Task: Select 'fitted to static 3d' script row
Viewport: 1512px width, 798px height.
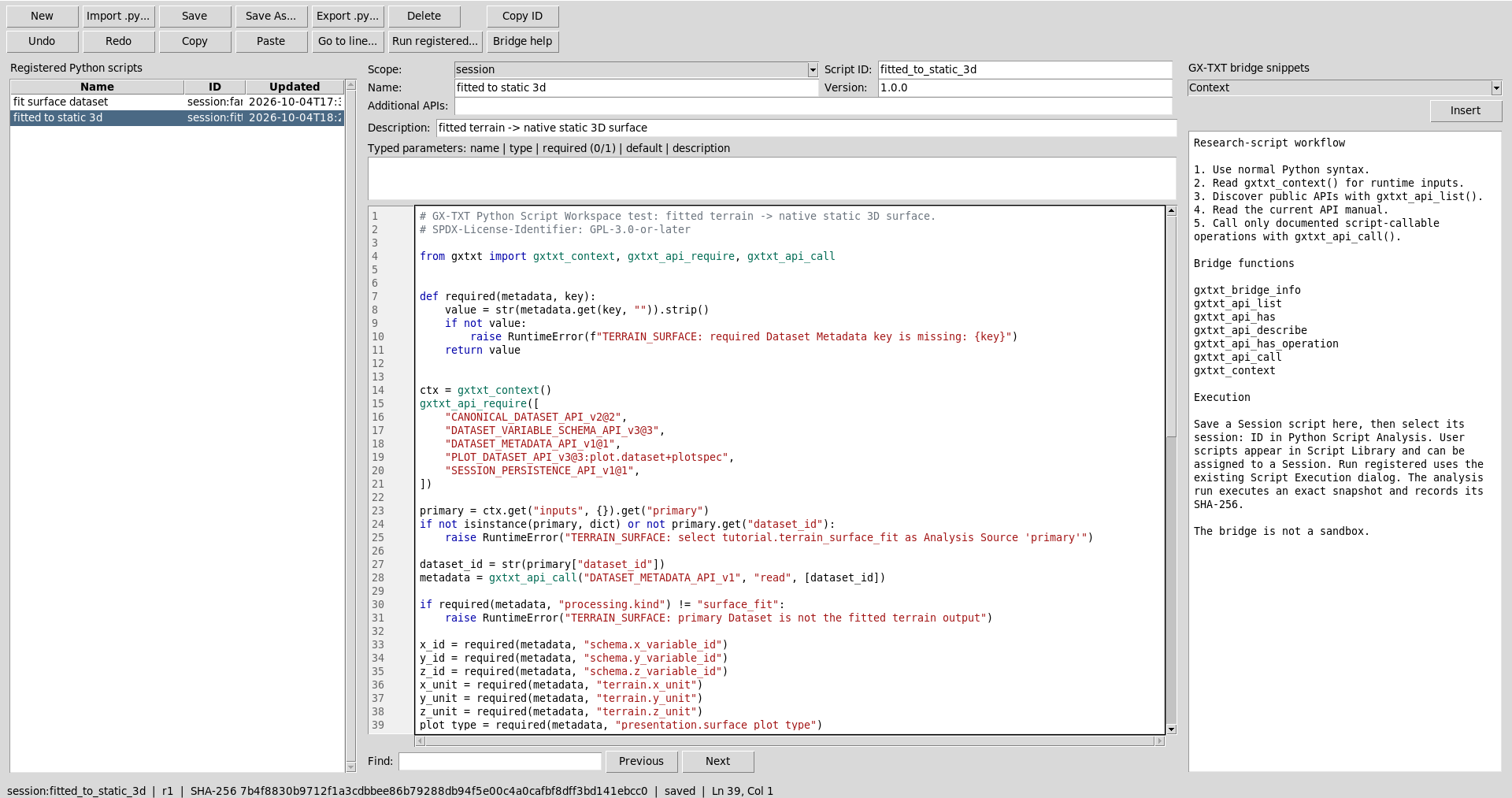Action: (x=177, y=118)
